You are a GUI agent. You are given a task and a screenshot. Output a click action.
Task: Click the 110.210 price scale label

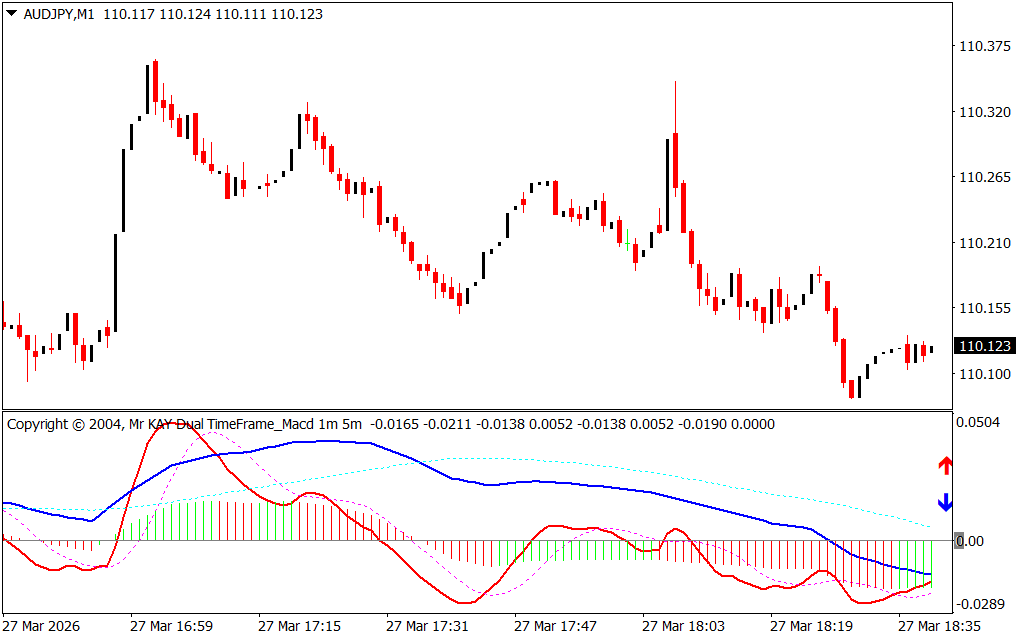(x=984, y=243)
